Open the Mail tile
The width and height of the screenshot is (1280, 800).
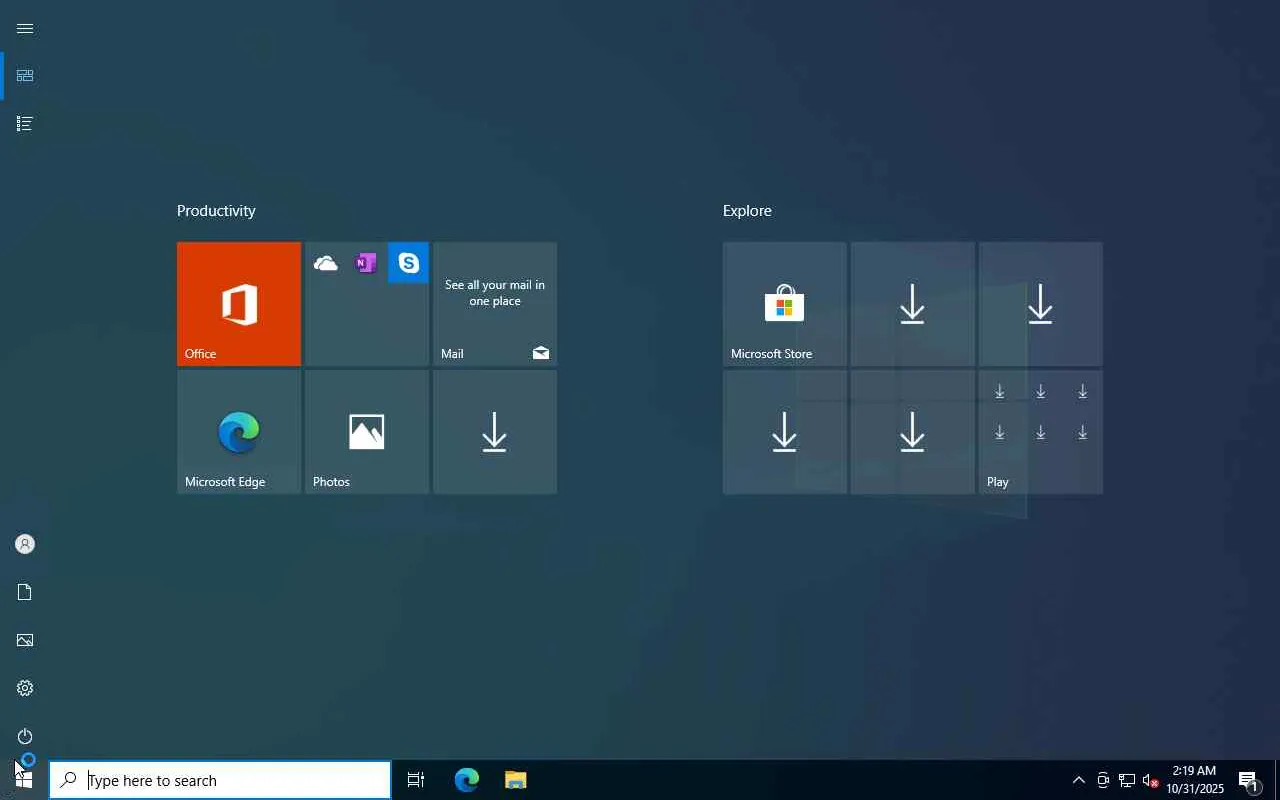coord(495,304)
